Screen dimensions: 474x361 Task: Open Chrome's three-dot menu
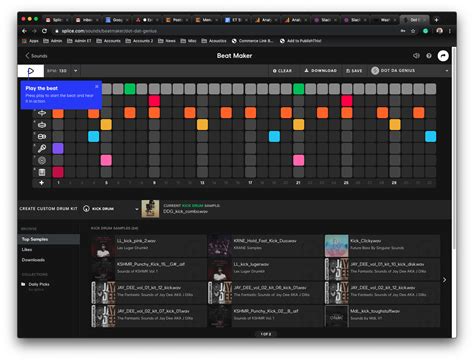(x=450, y=31)
